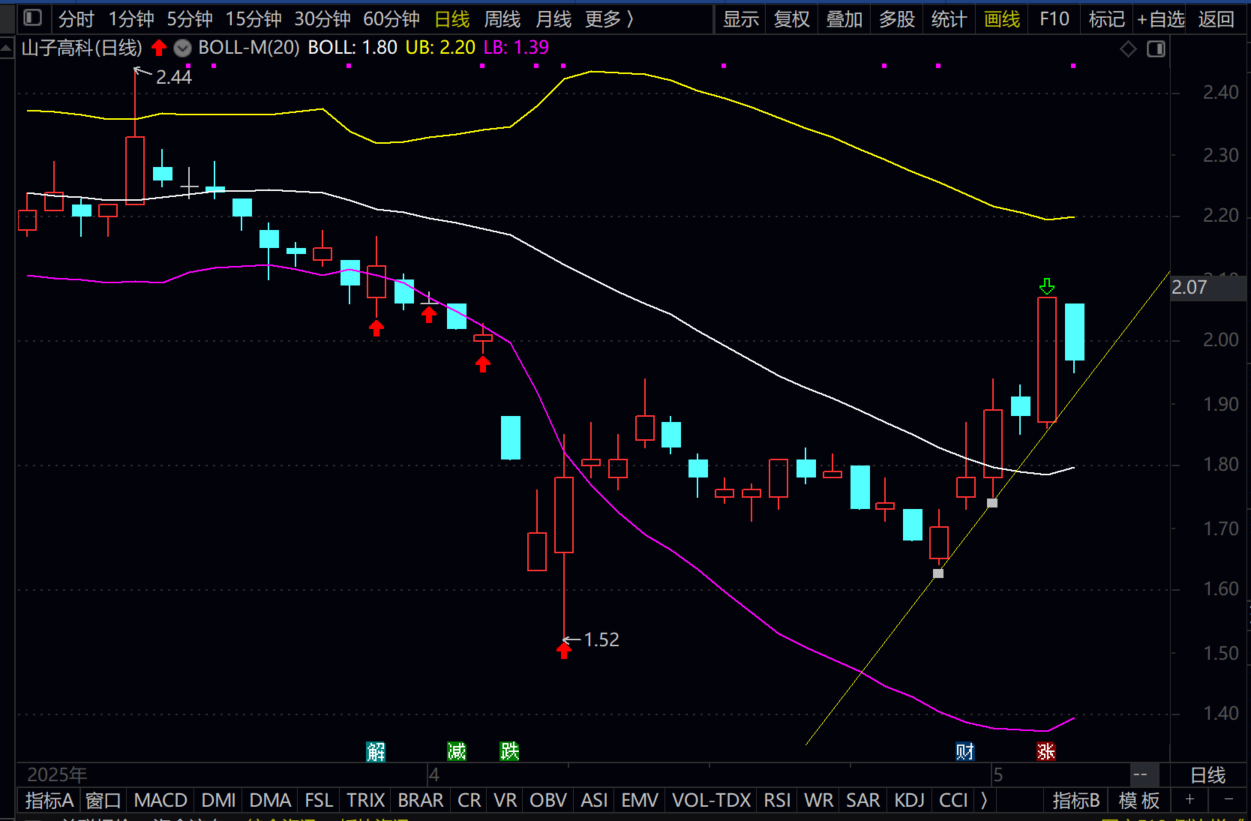Switch indicator to VR
1251x821 pixels.
tap(506, 800)
